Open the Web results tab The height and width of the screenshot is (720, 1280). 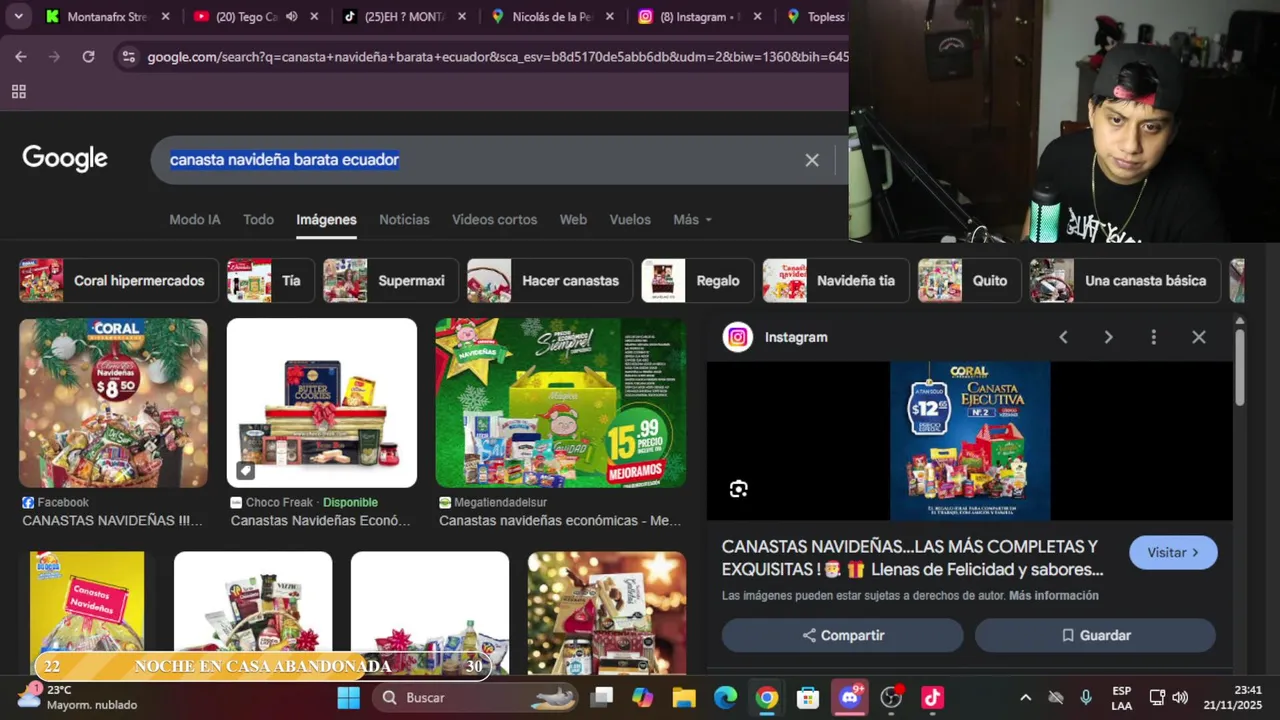point(573,219)
